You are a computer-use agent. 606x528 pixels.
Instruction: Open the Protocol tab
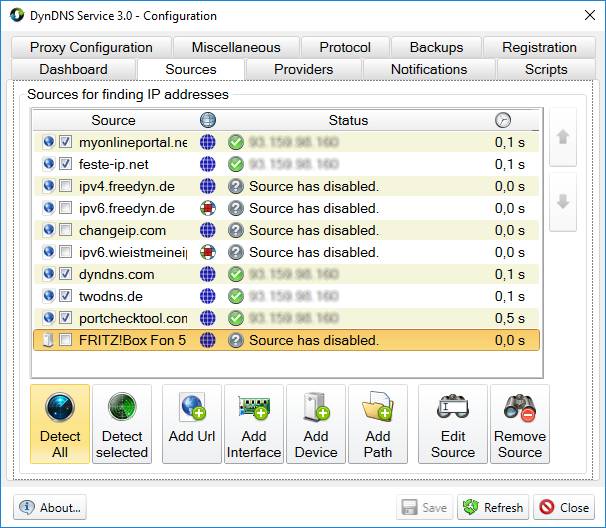click(345, 47)
